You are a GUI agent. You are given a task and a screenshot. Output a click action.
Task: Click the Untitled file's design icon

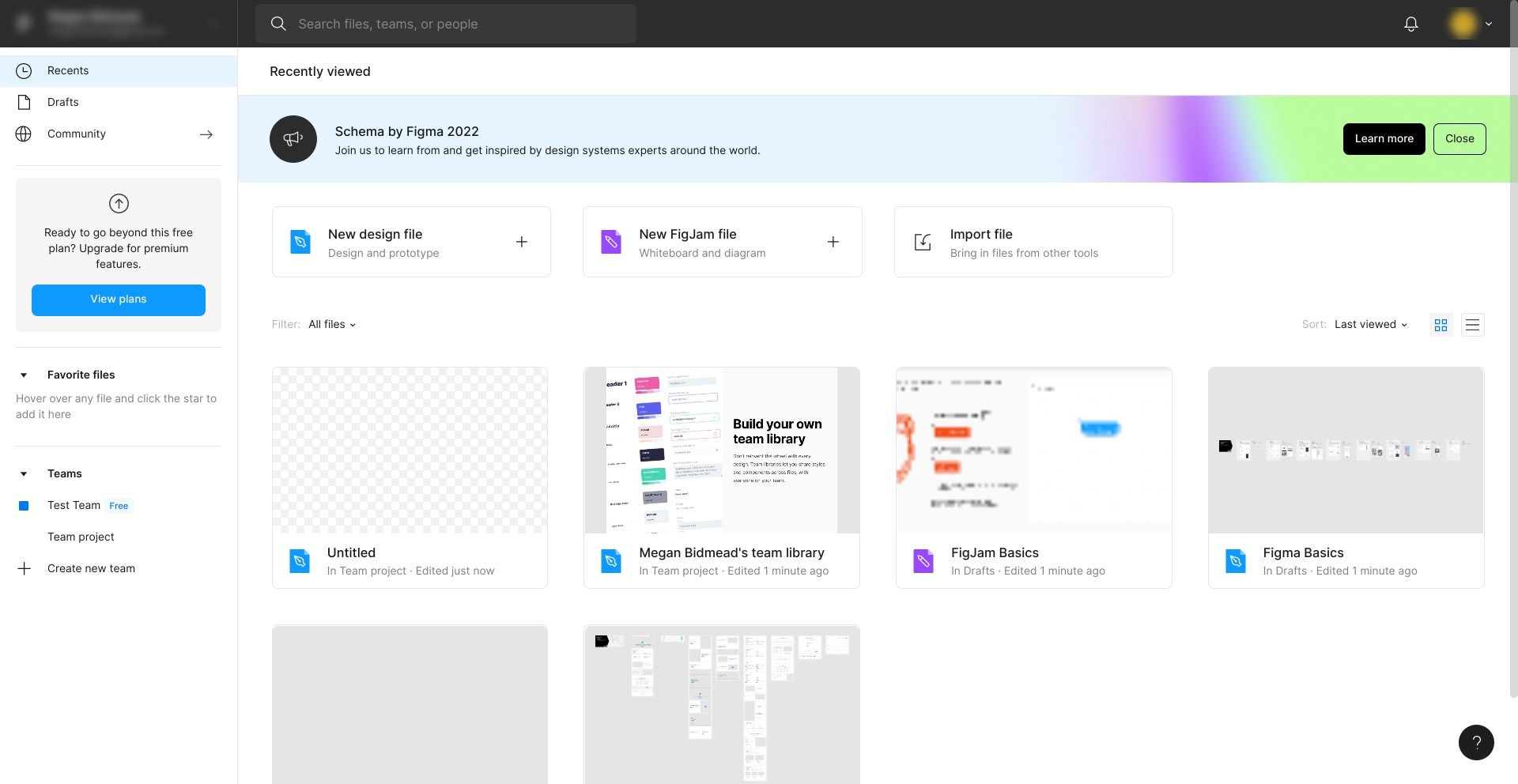coord(300,561)
